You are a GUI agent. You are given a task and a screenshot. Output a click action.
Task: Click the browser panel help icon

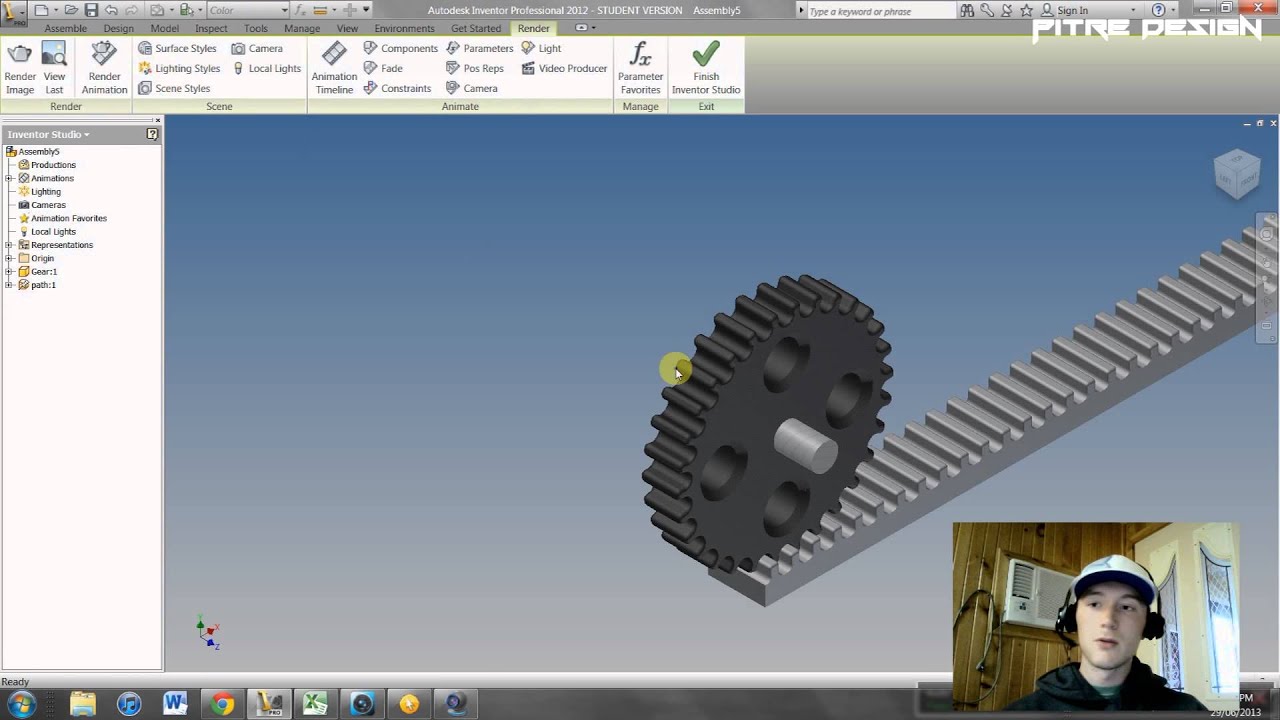152,134
